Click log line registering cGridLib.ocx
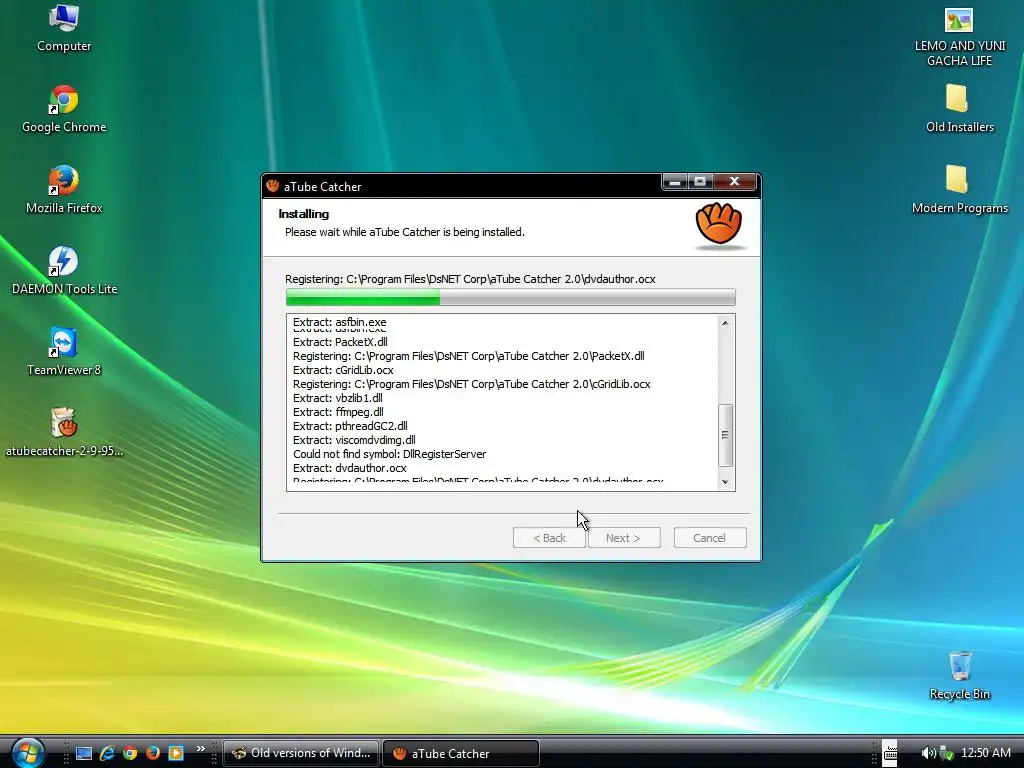Screen dimensions: 1024x768 click(472, 384)
